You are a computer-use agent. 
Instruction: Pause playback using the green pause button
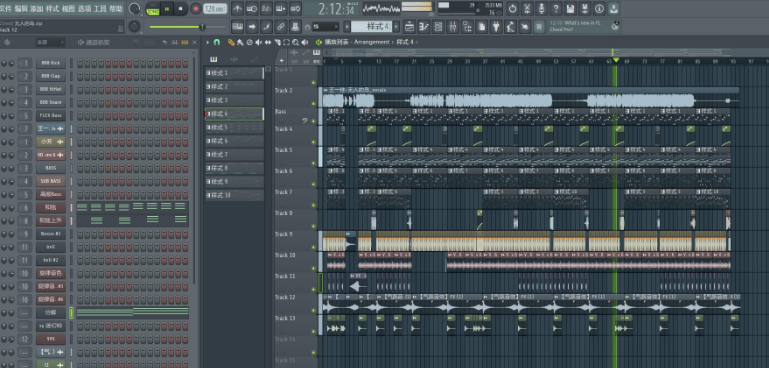pos(167,8)
